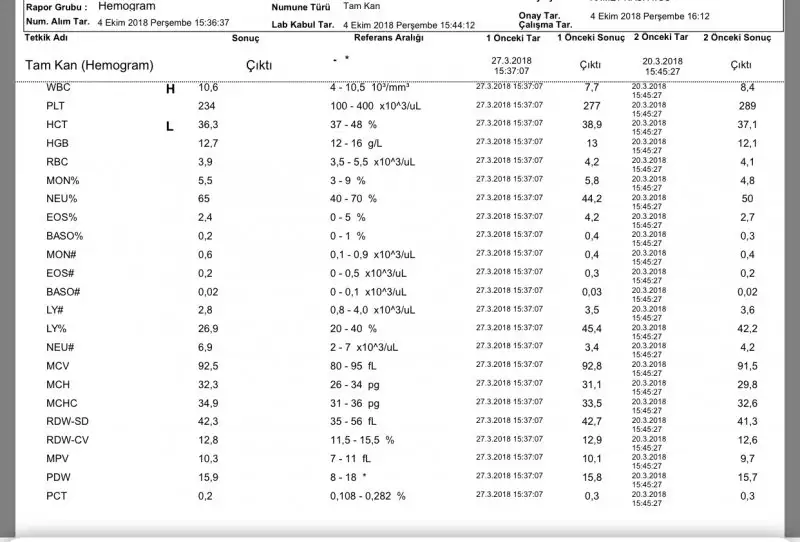The height and width of the screenshot is (542, 800).
Task: Click the L flag beside HCT
Action: [x=170, y=125]
